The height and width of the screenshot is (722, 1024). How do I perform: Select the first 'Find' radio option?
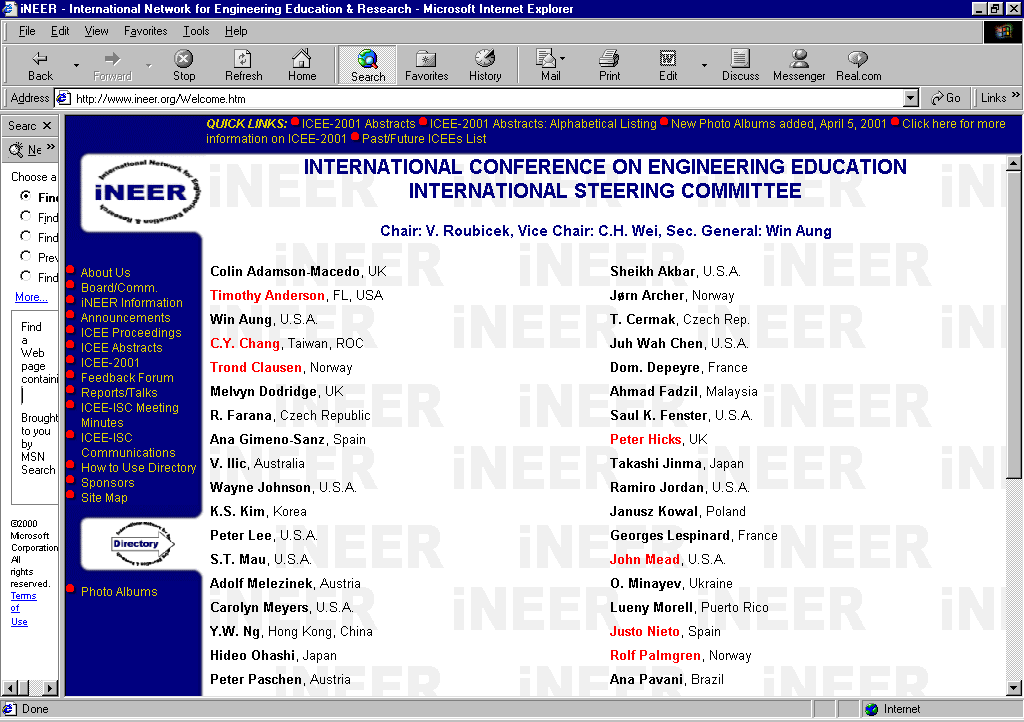click(25, 196)
